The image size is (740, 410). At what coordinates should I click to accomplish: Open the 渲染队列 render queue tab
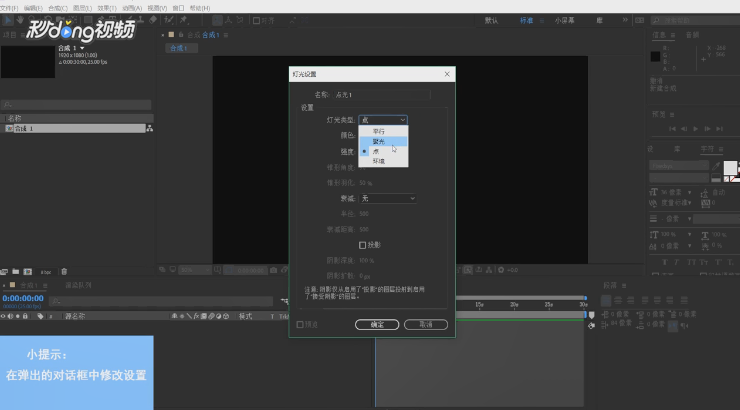tap(78, 285)
